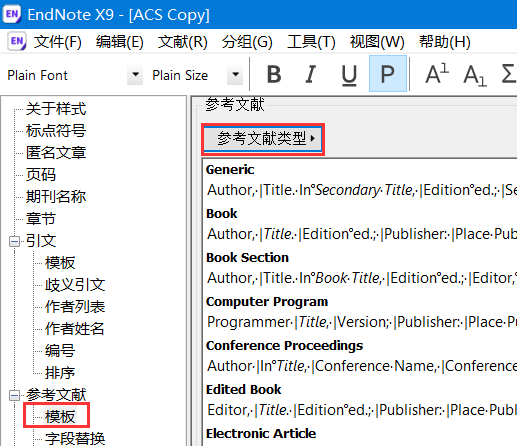Toggle Plain text P button
517x446 pixels.
click(388, 74)
